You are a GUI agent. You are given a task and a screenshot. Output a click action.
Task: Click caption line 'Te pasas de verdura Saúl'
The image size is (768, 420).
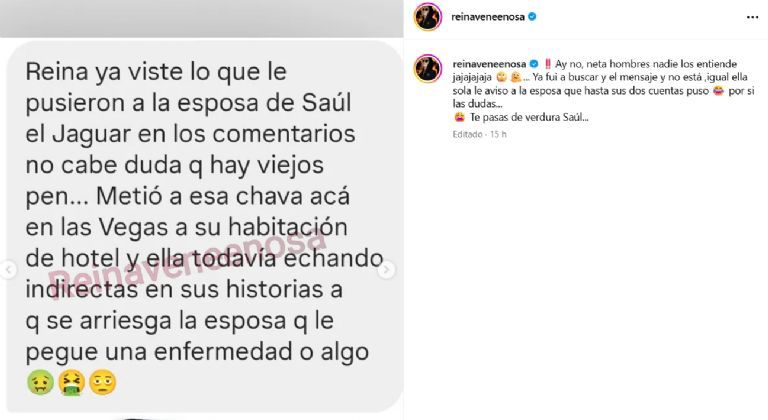529,118
